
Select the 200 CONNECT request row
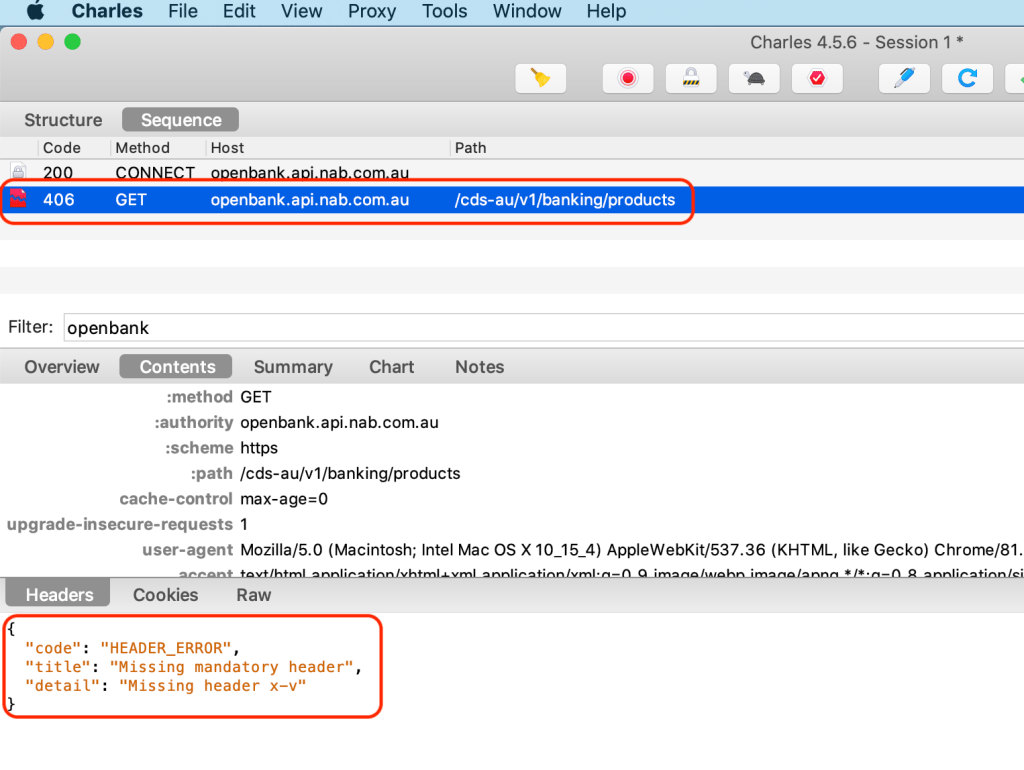[x=300, y=173]
